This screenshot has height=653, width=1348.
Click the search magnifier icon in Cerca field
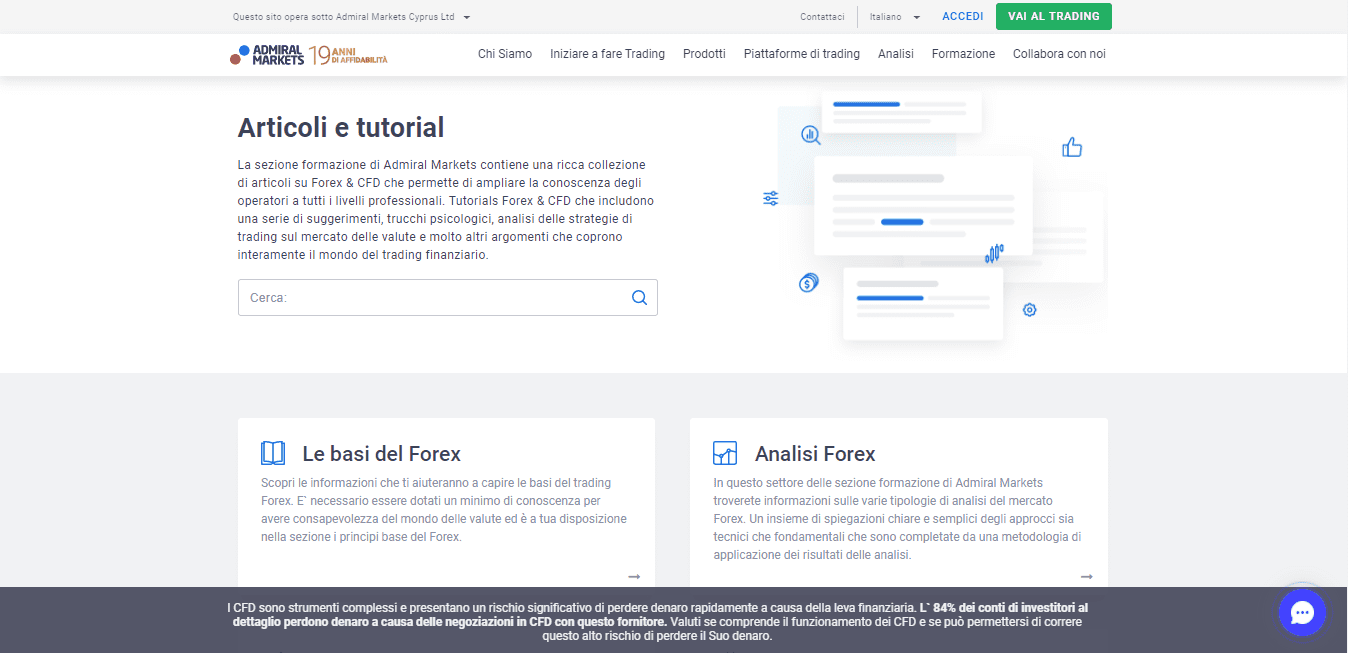[640, 297]
